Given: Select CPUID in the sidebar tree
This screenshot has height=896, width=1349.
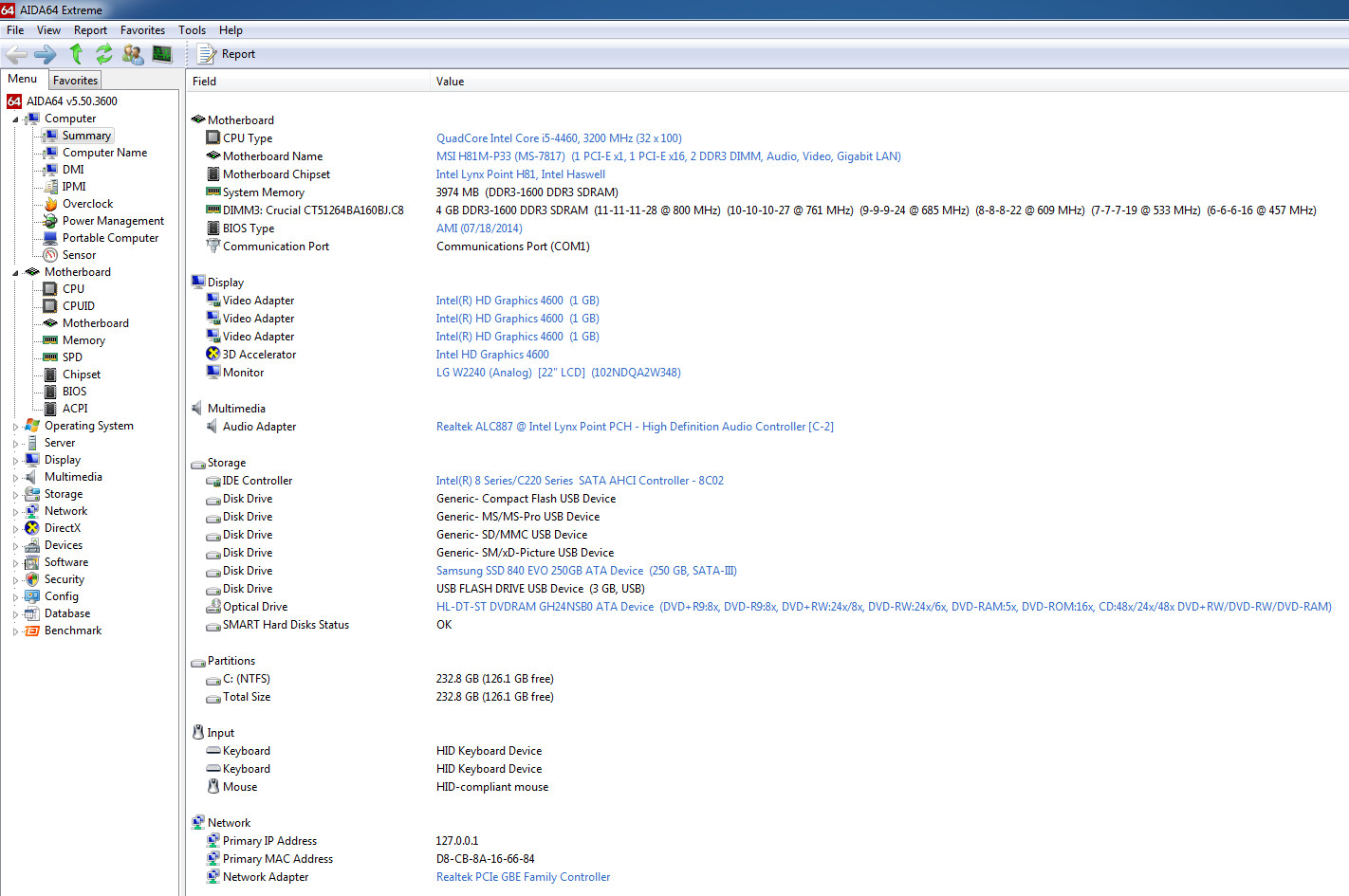Looking at the screenshot, I should [78, 306].
